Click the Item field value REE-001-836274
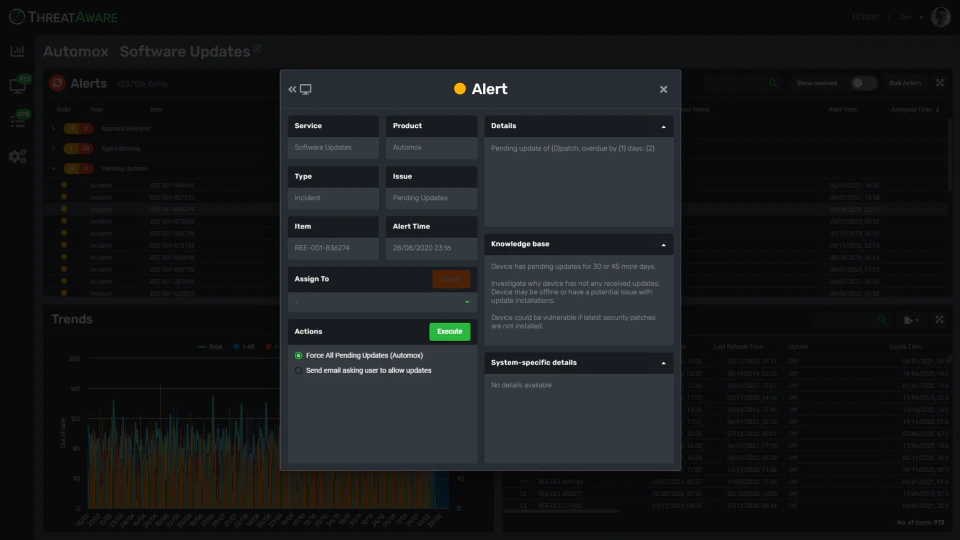The height and width of the screenshot is (540, 960). pos(322,248)
